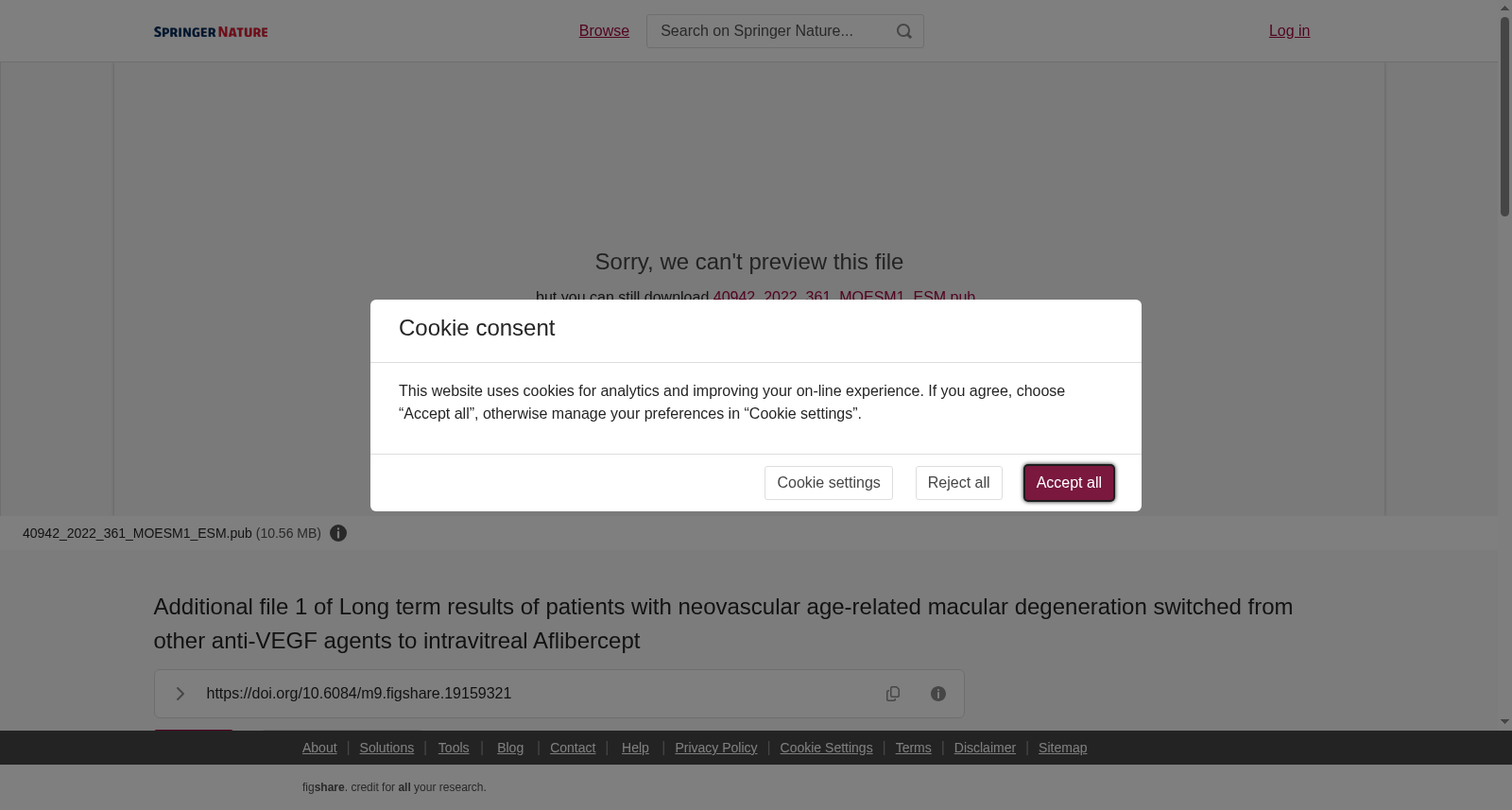Accept all cookies
This screenshot has width=1512, height=810.
point(1069,483)
